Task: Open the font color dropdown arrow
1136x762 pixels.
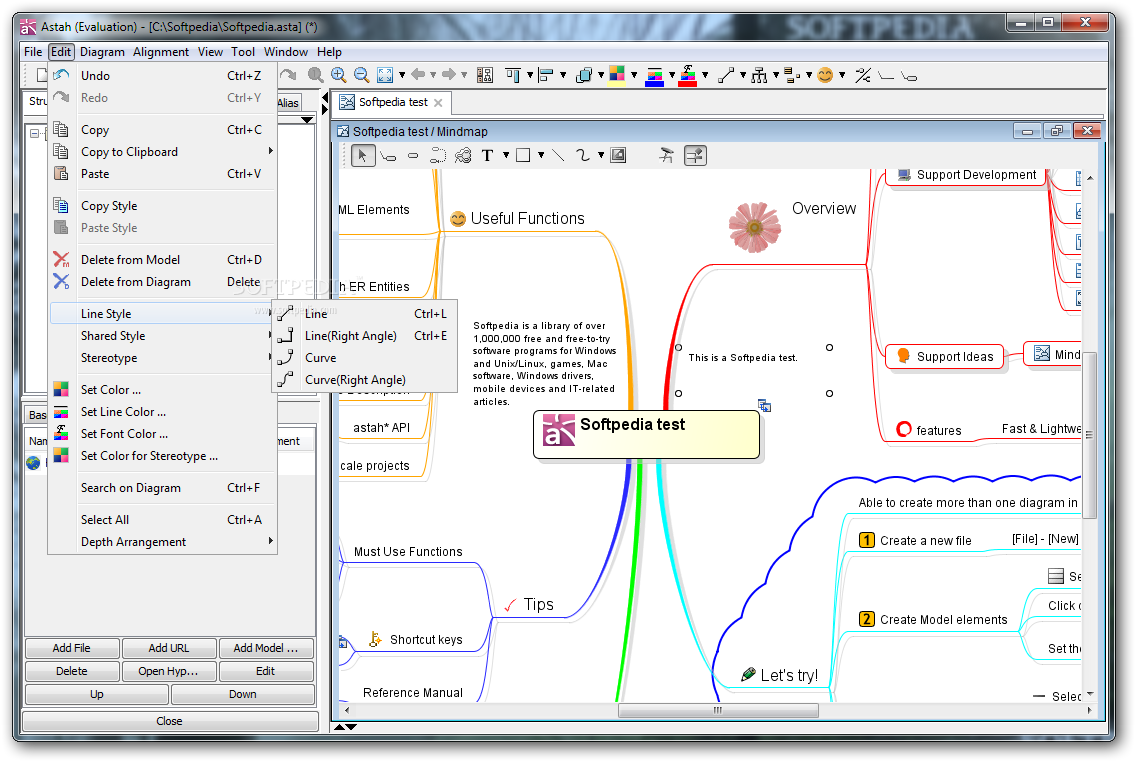Action: click(704, 75)
